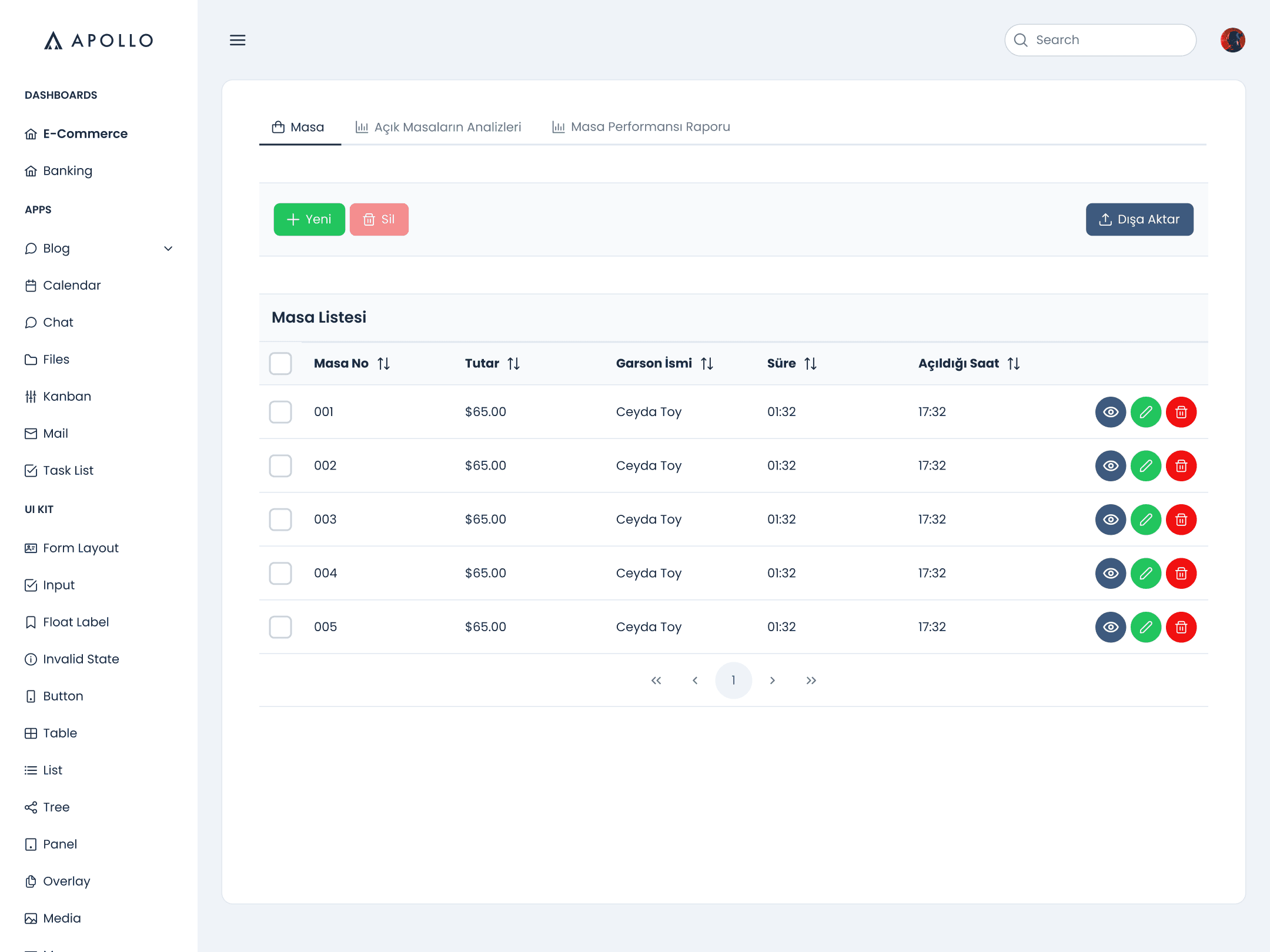The width and height of the screenshot is (1270, 952).
Task: Sort by Masa No column
Action: click(x=384, y=364)
